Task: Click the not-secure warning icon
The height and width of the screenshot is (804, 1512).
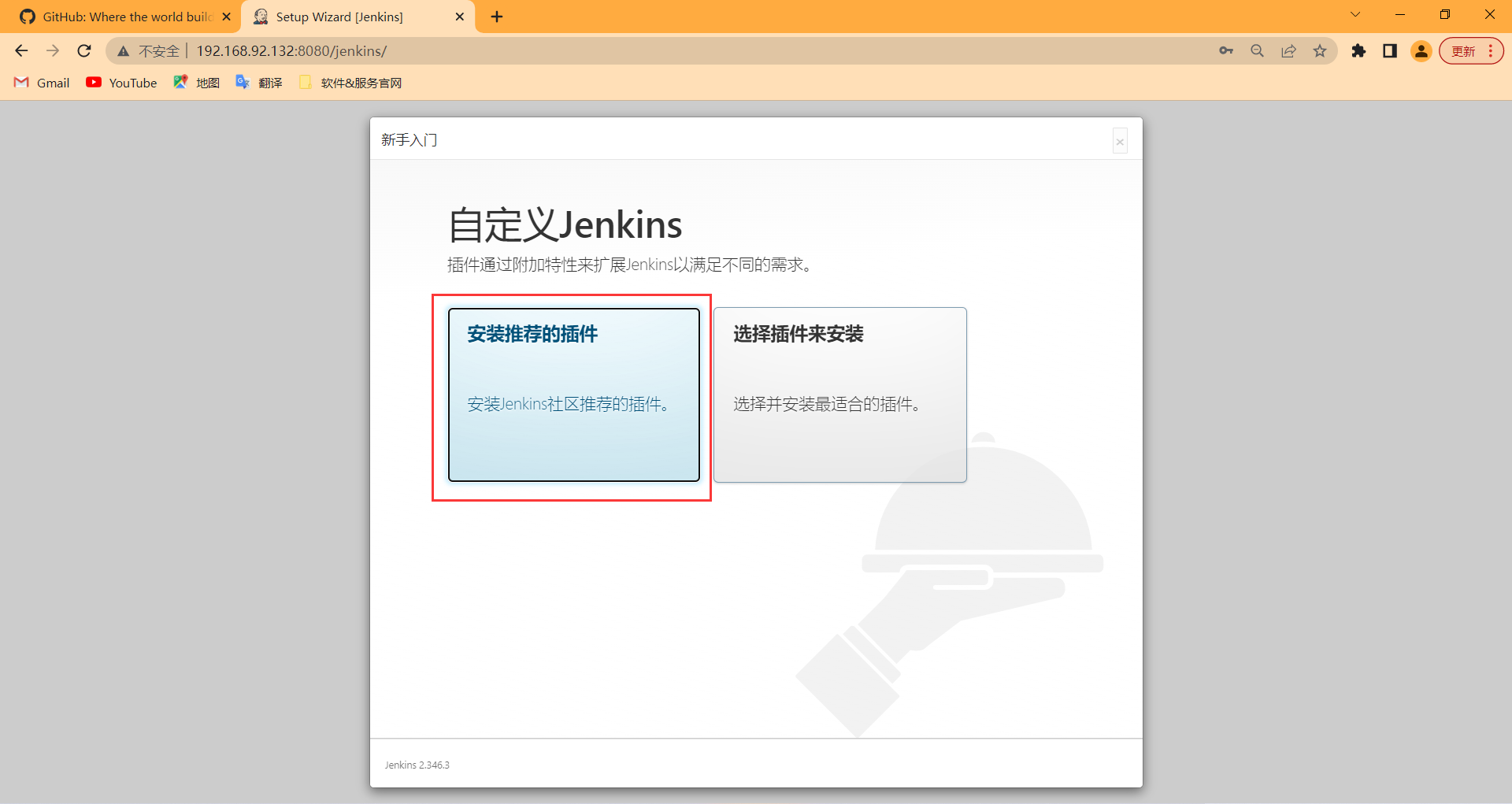Action: click(x=124, y=51)
